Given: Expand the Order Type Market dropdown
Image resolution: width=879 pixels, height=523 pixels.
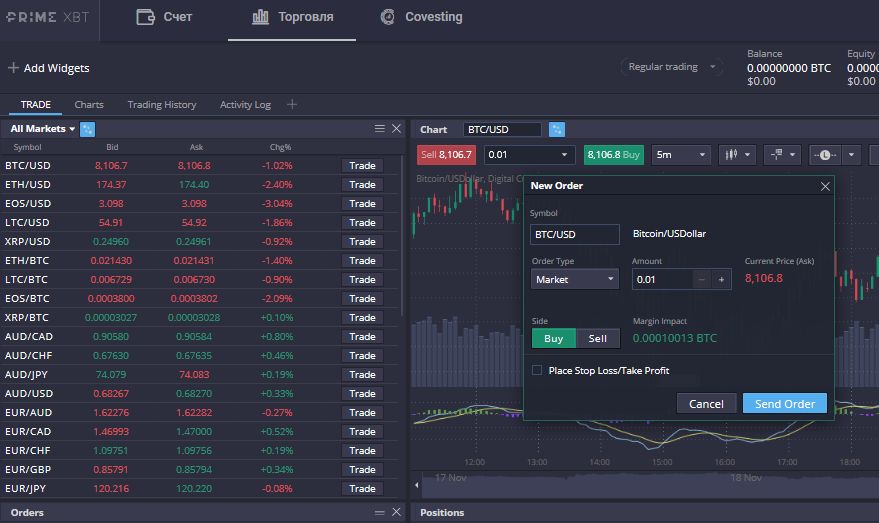Looking at the screenshot, I should point(574,280).
